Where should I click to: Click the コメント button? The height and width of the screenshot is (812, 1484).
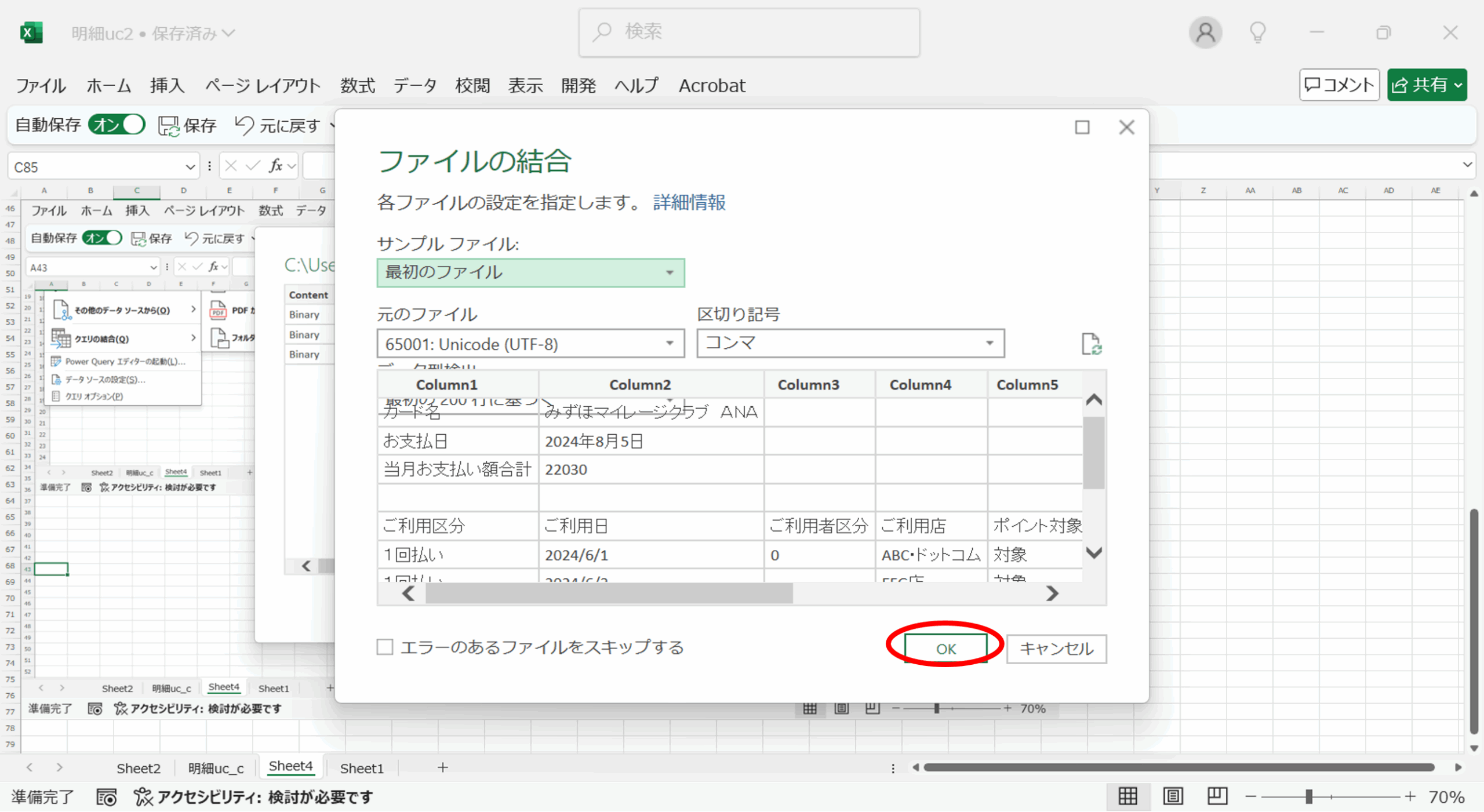point(1339,85)
